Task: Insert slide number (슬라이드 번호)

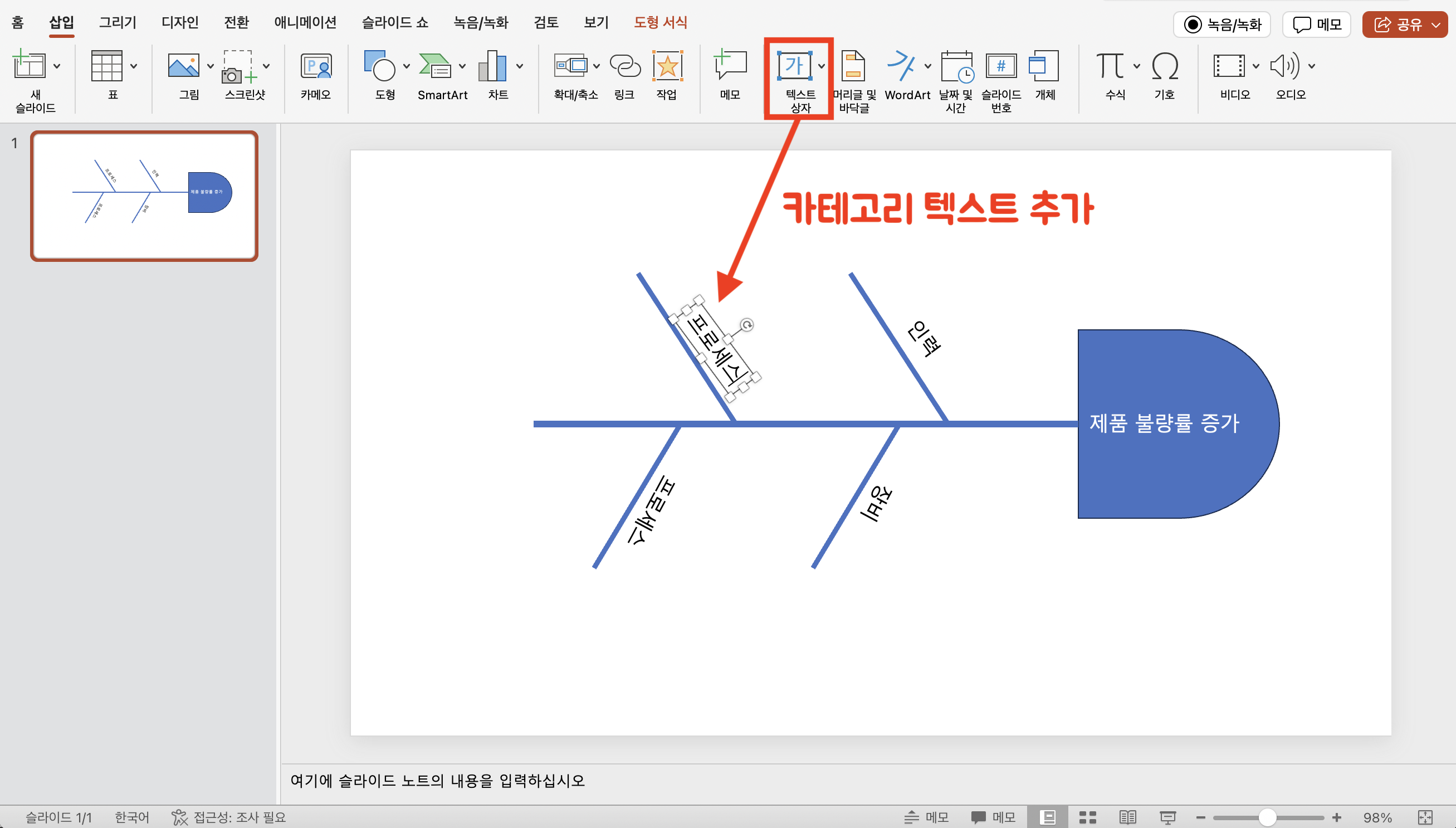Action: [1001, 66]
